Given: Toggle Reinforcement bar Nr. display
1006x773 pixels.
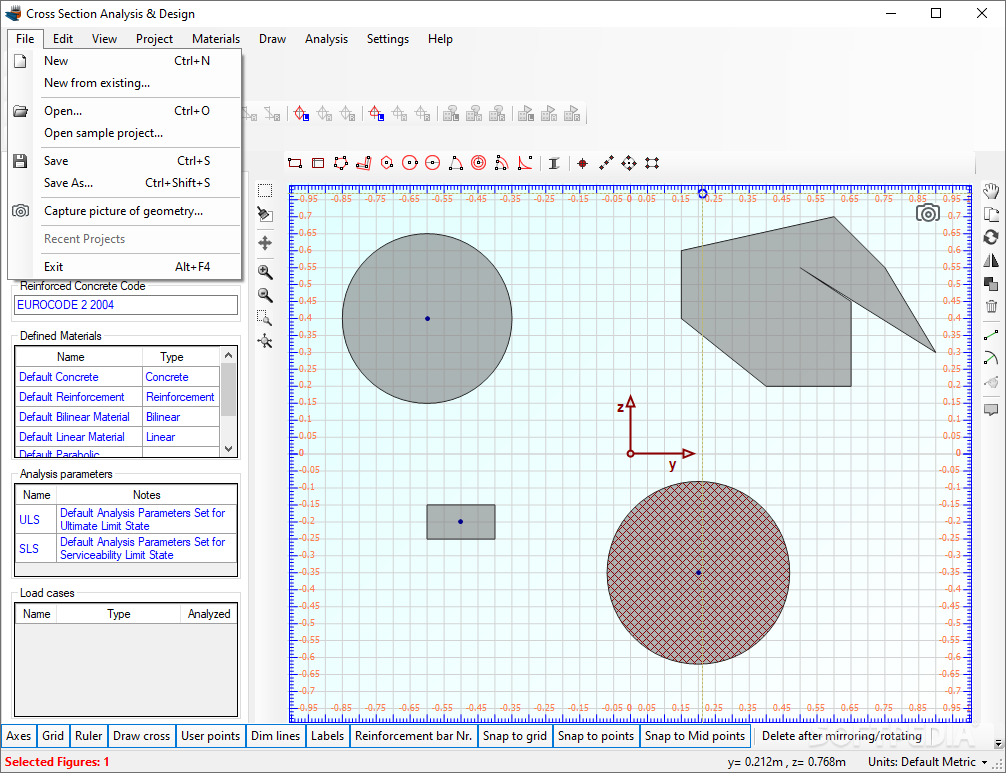Looking at the screenshot, I should tap(413, 736).
